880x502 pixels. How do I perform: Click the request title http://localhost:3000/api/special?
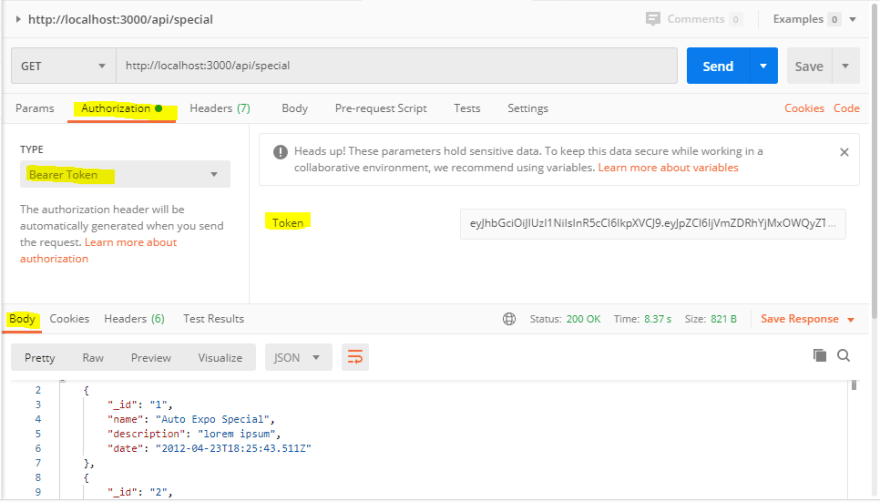120,19
